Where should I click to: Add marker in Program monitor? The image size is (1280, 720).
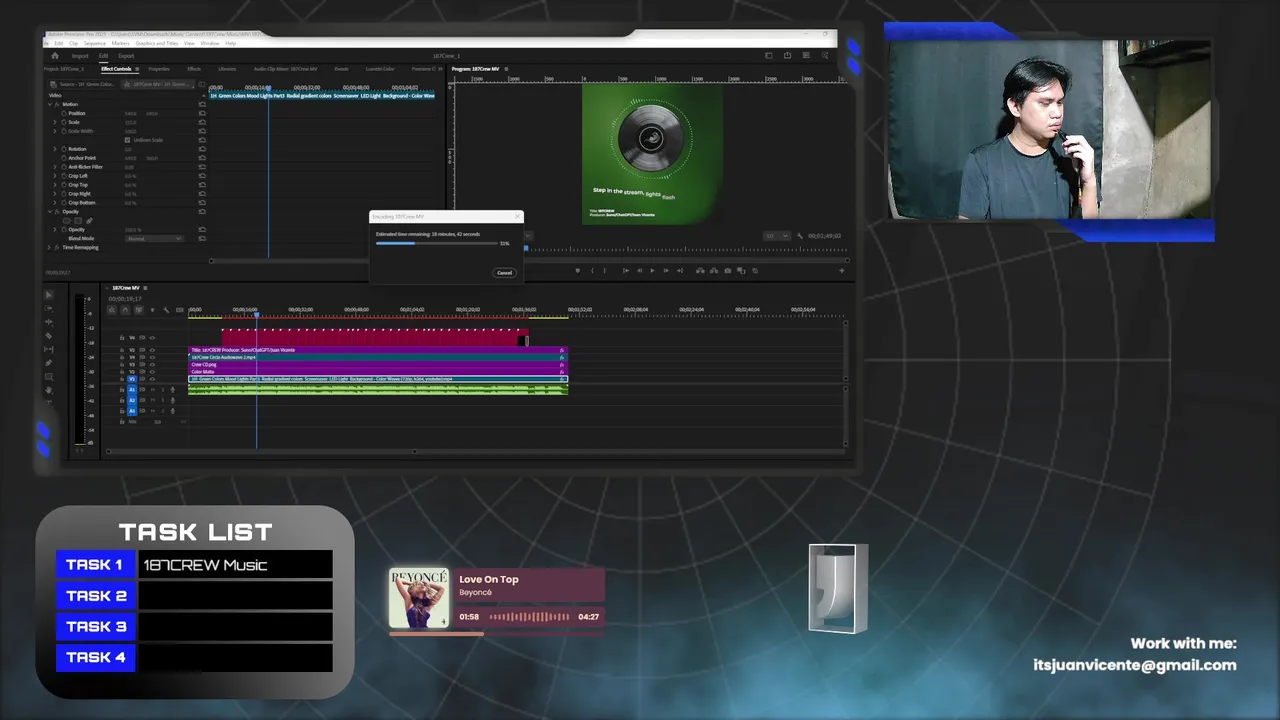pyautogui.click(x=577, y=270)
